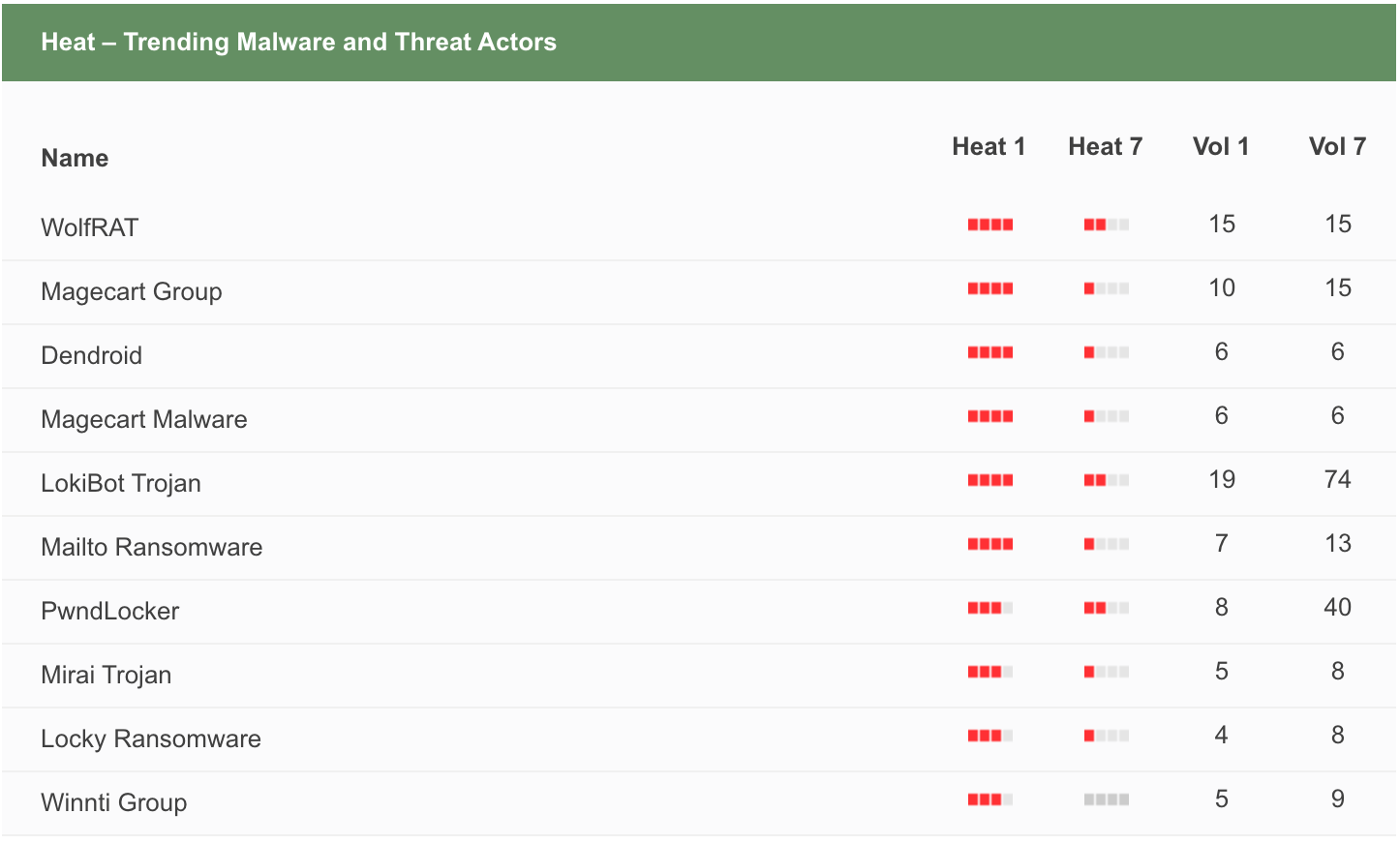Click the Name column header
Image resolution: width=1400 pixels, height=844 pixels.
pyautogui.click(x=75, y=158)
